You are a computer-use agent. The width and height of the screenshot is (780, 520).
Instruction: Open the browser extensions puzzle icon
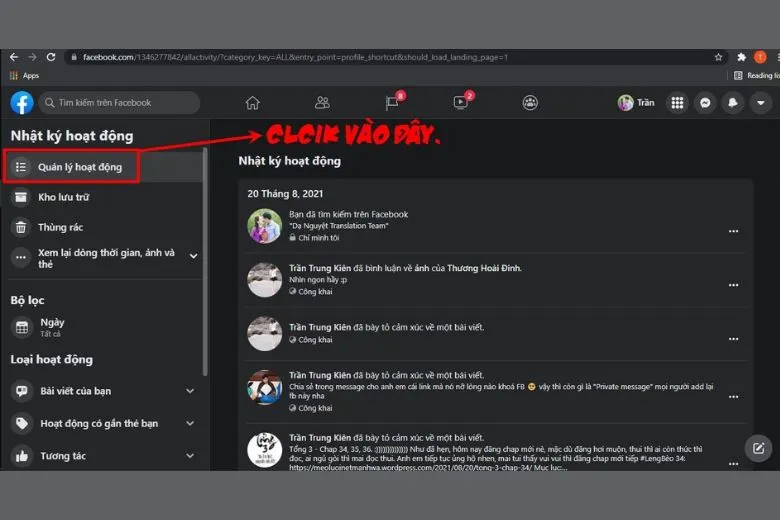741,57
